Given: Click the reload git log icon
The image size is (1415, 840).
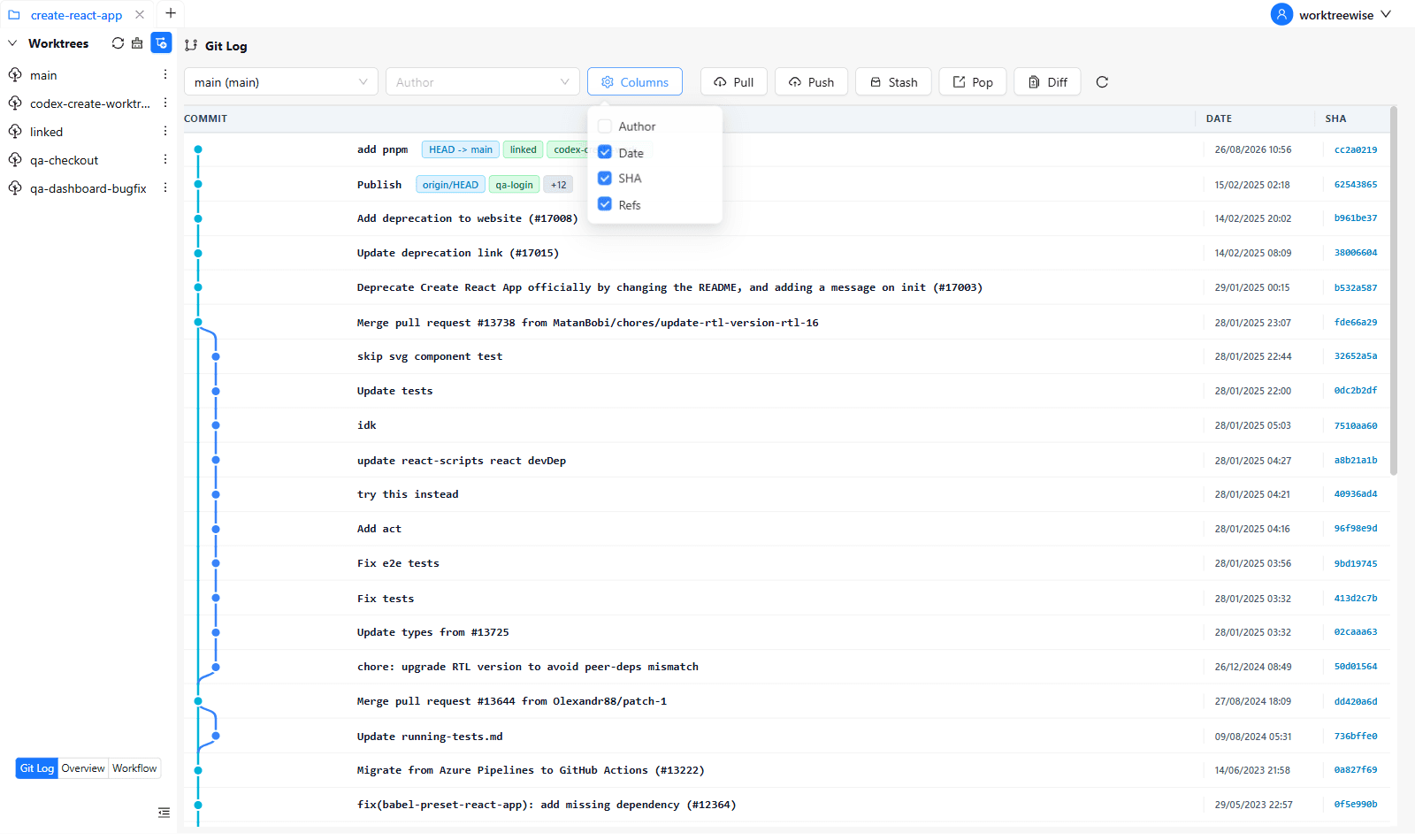Looking at the screenshot, I should click(x=1102, y=82).
